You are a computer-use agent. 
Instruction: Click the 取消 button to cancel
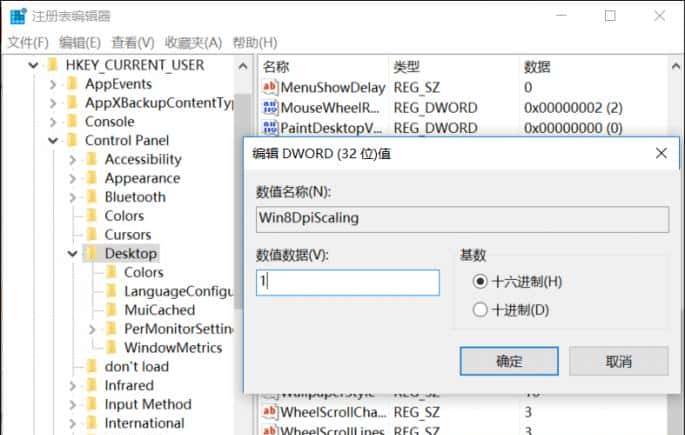(x=619, y=361)
